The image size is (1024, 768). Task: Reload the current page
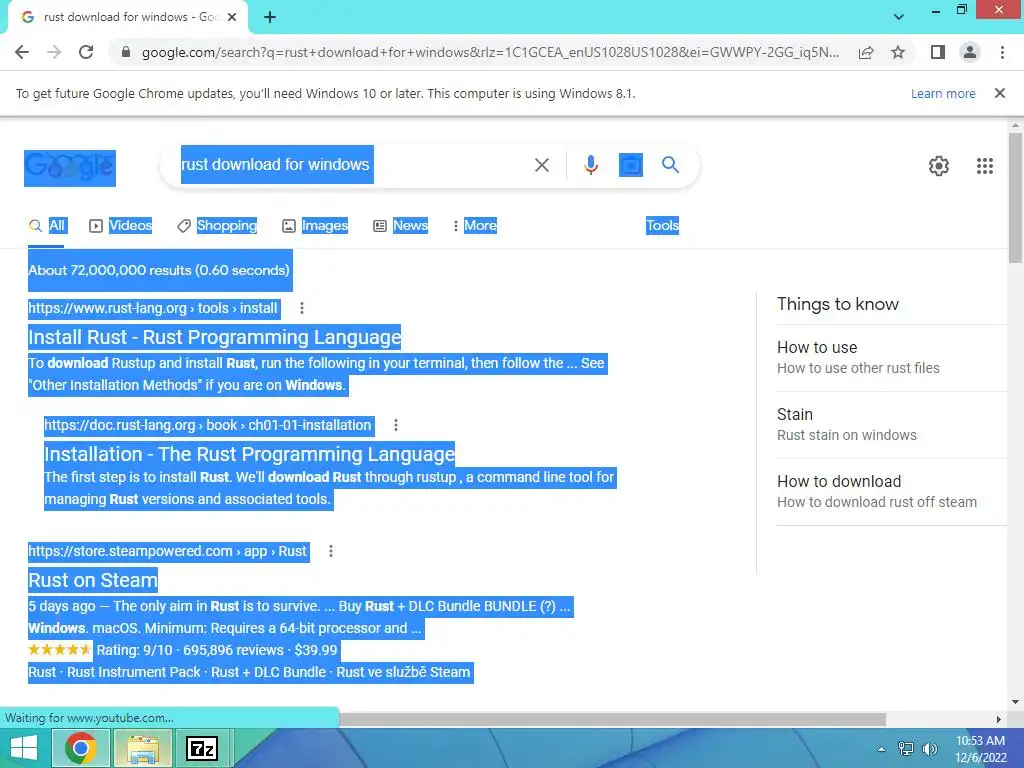[x=86, y=52]
